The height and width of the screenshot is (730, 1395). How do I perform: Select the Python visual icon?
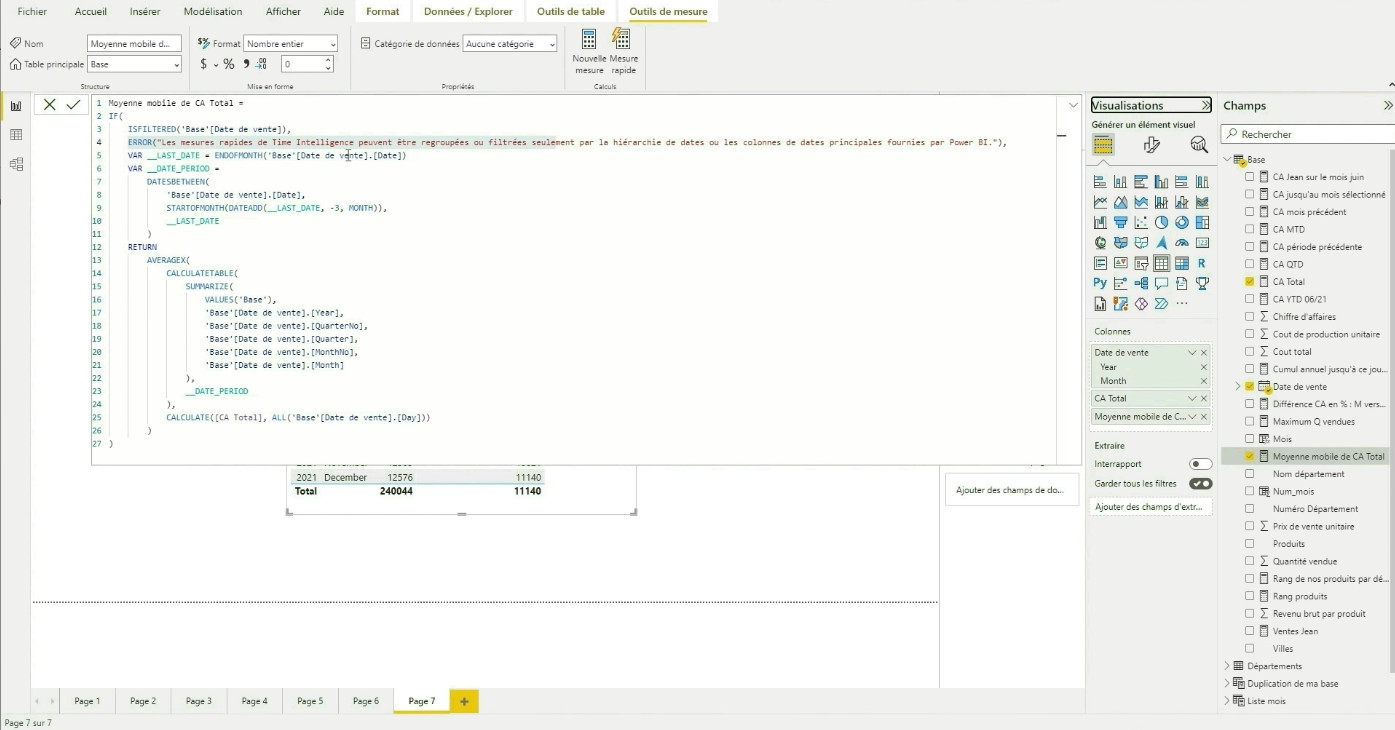click(1100, 284)
